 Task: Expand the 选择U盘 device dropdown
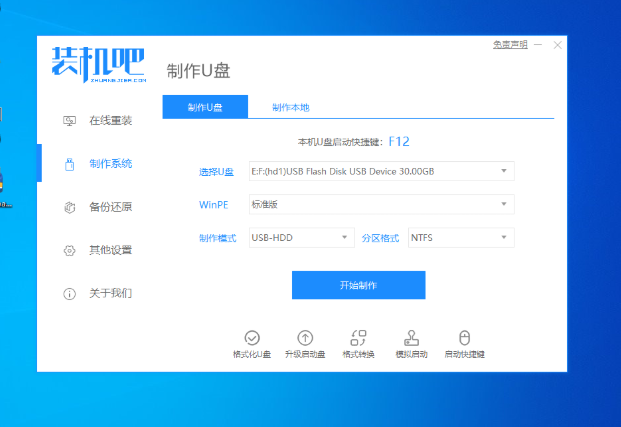pyautogui.click(x=379, y=171)
